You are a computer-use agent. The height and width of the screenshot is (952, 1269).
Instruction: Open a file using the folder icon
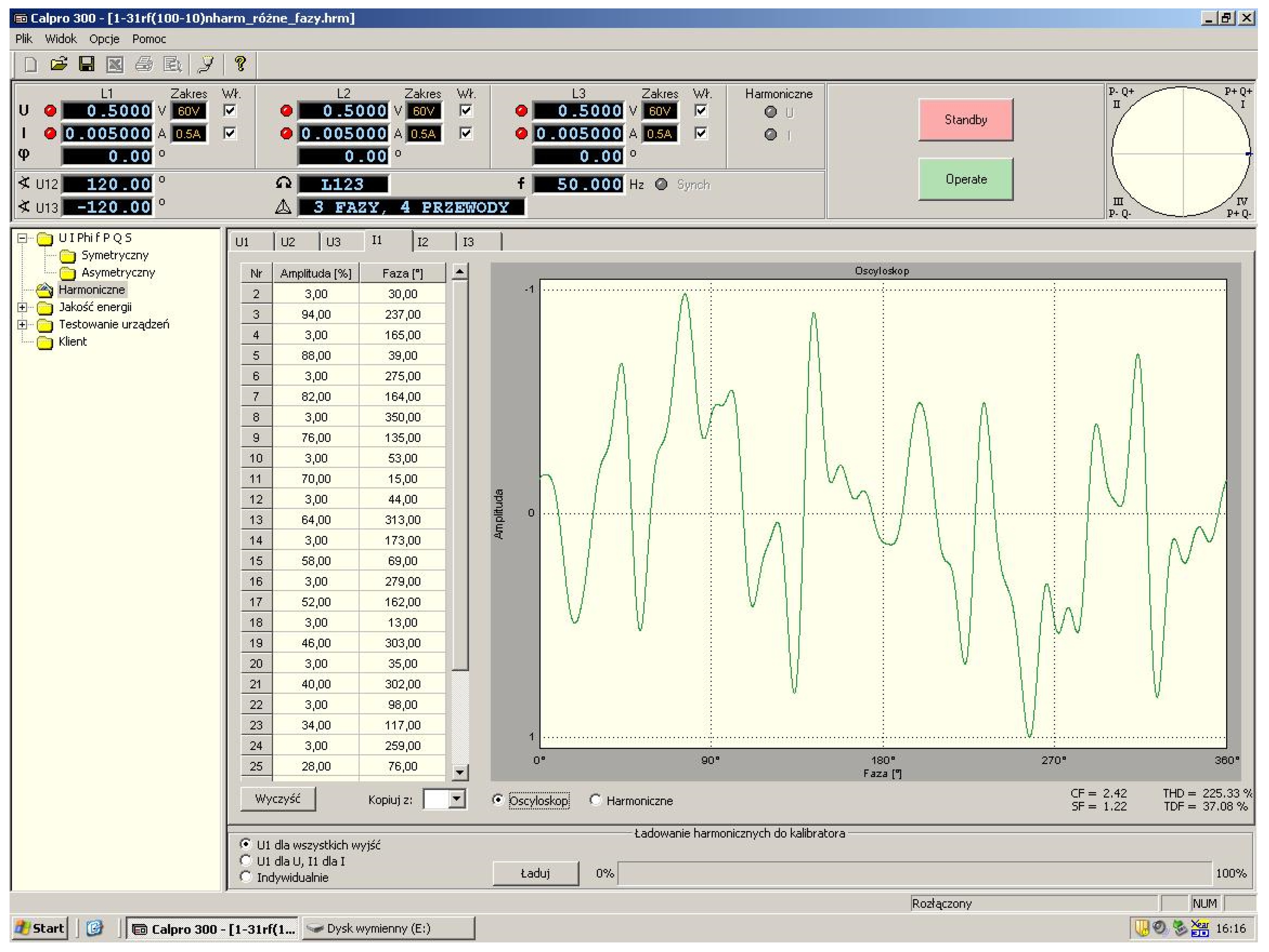tap(59, 64)
